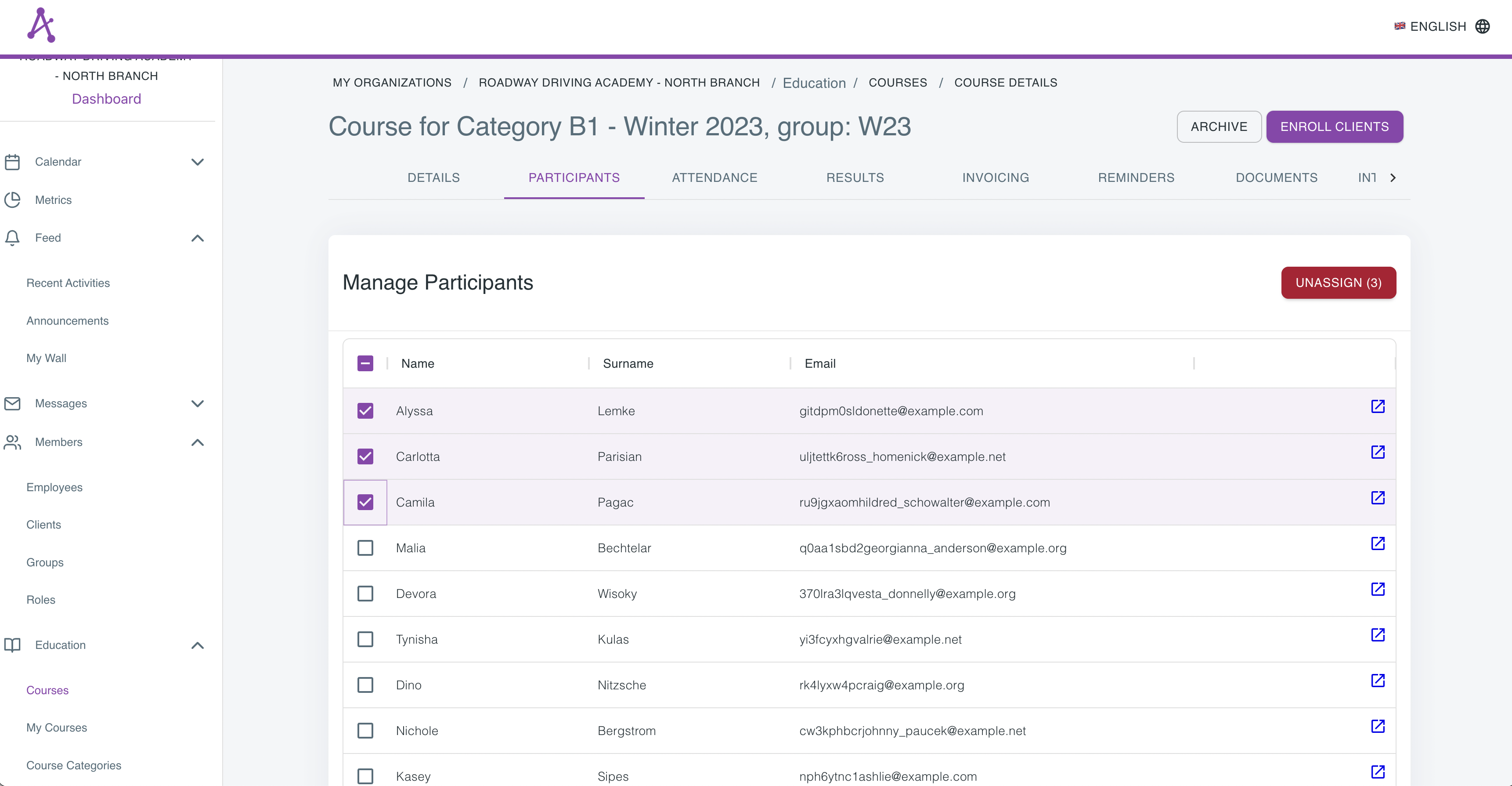
Task: Open Dino Nitzsche's external link icon
Action: tap(1377, 681)
